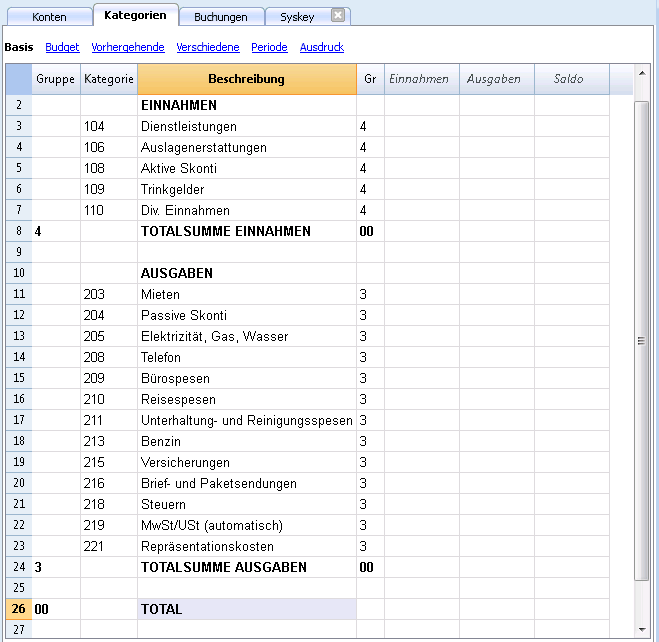Select row header 26
The height and width of the screenshot is (642, 659).
19,609
